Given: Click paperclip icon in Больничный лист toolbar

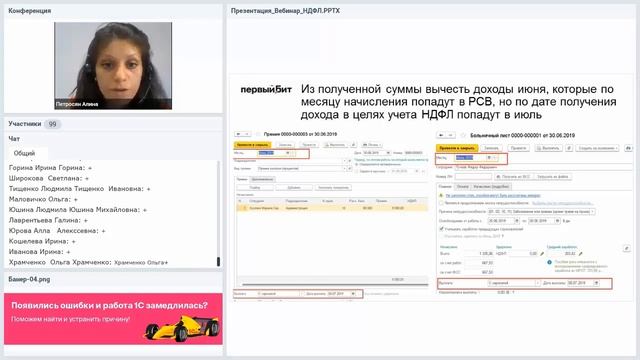Looking at the screenshot, I should click(x=569, y=148).
